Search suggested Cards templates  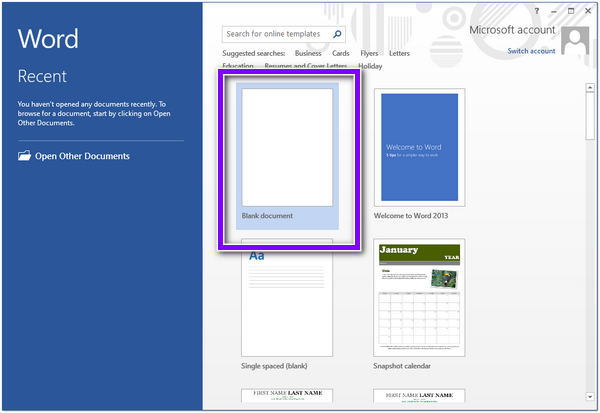[x=341, y=53]
